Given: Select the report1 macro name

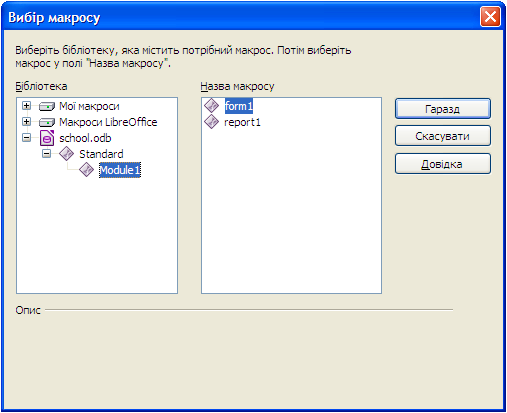Looking at the screenshot, I should 242,122.
